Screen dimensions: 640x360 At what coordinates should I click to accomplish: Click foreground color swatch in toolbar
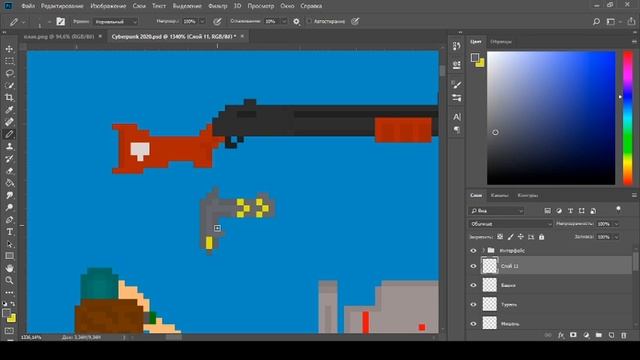pos(6,313)
